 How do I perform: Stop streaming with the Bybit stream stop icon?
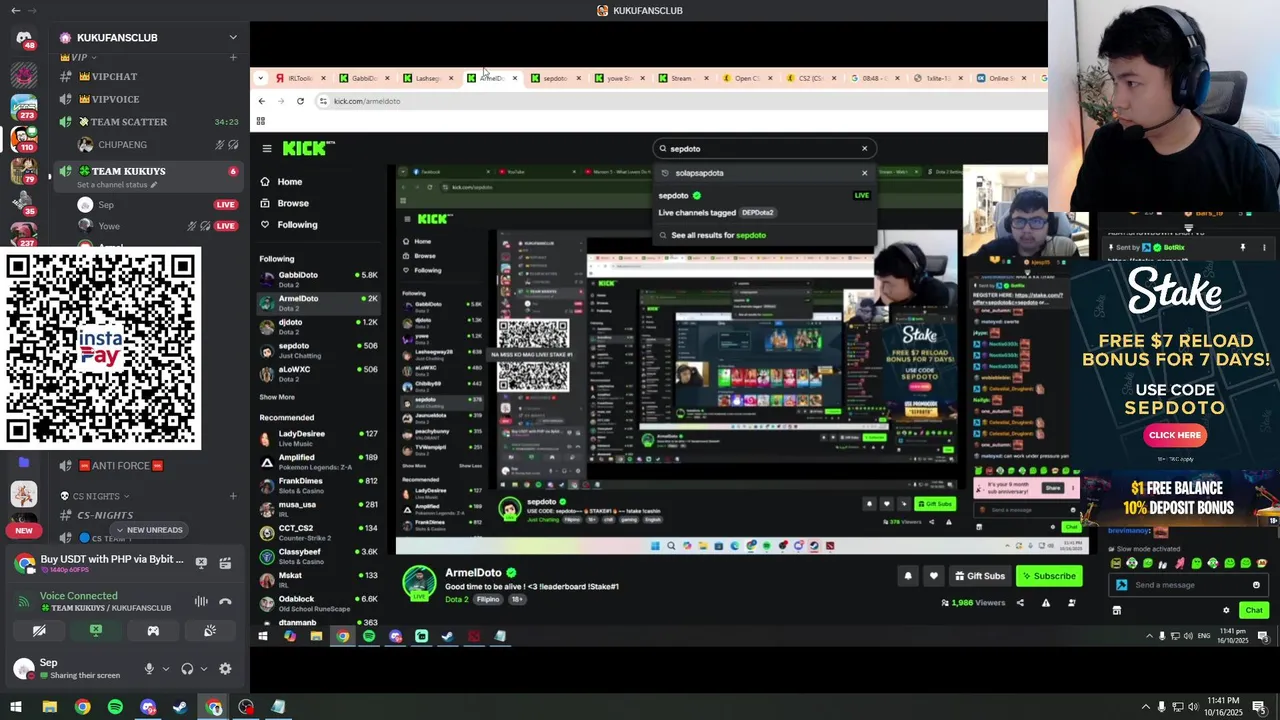[201, 563]
